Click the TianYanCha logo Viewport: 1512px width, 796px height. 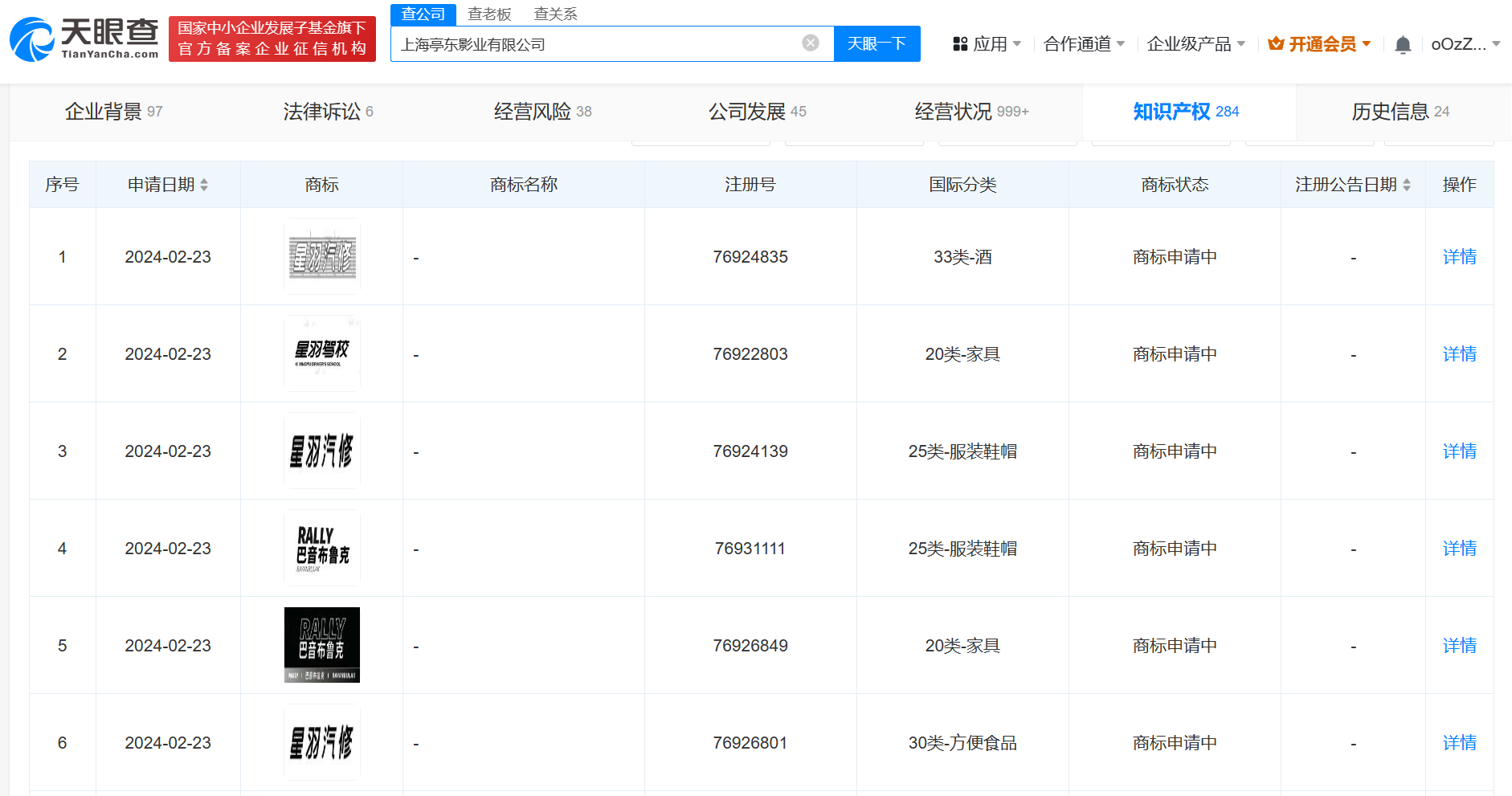(84, 39)
